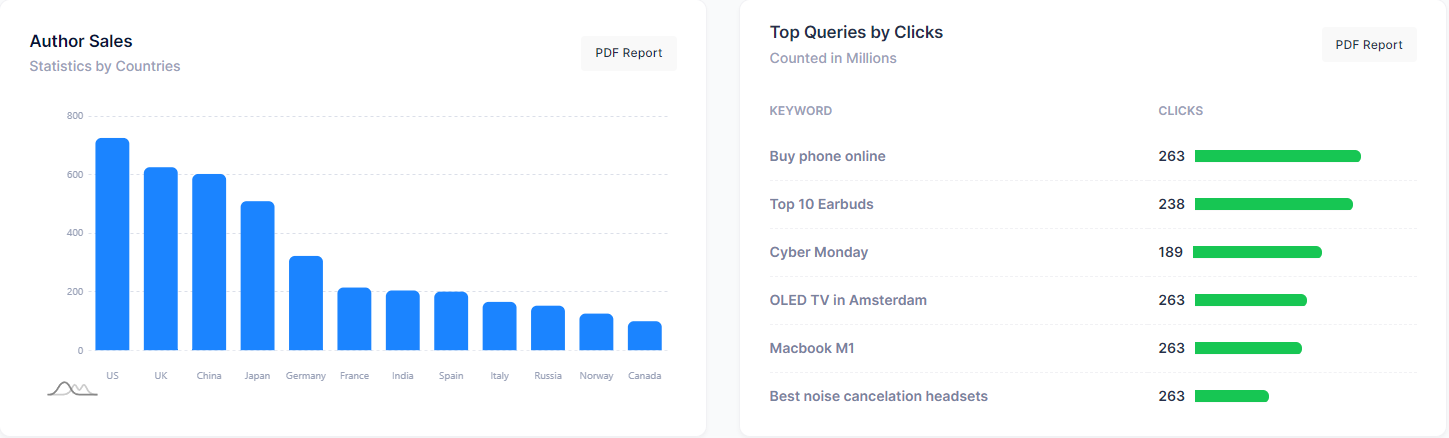Click the amCharts logo icon below chart

pos(72,388)
